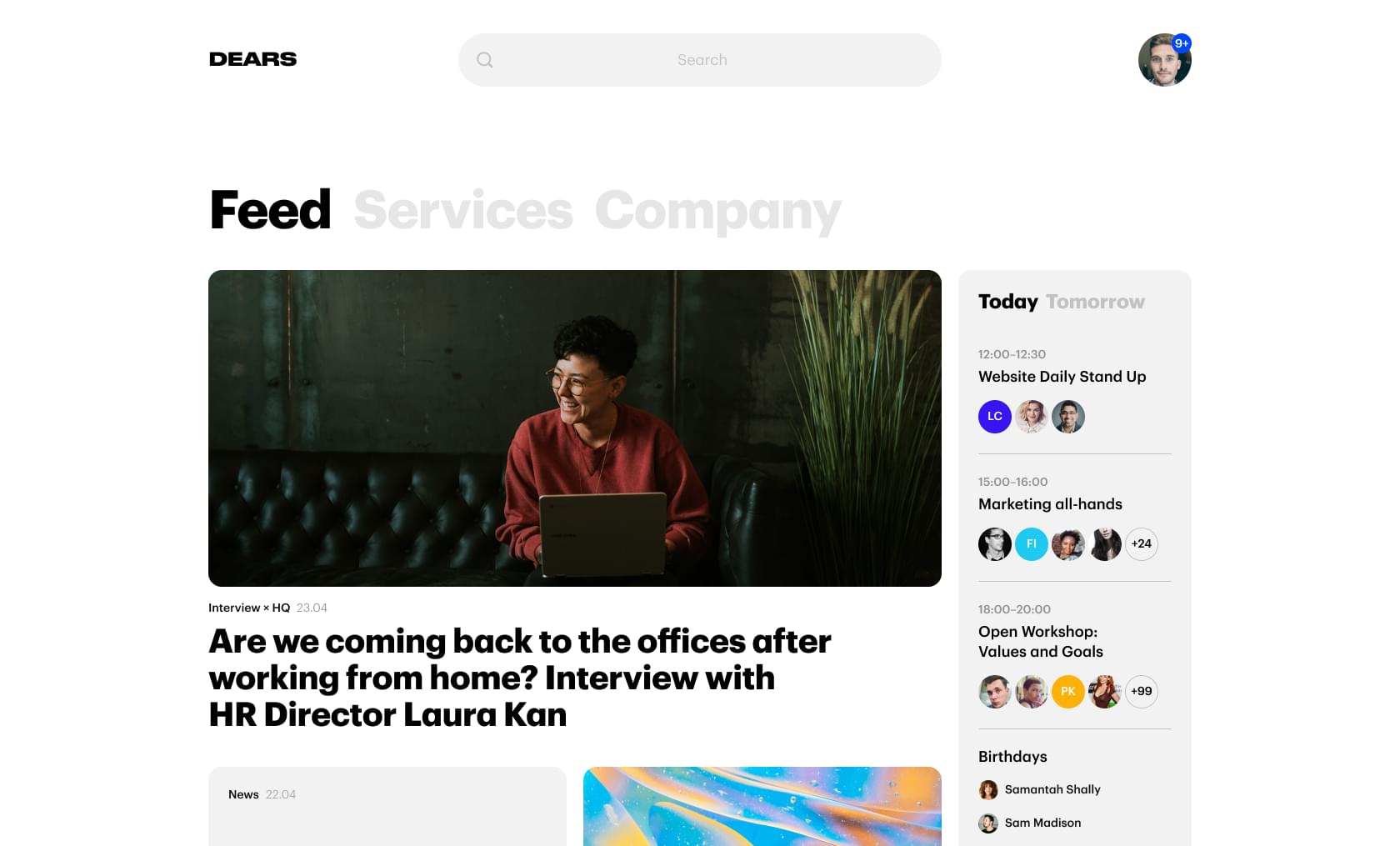Show the +24 more attendees
1400x846 pixels.
click(1142, 544)
